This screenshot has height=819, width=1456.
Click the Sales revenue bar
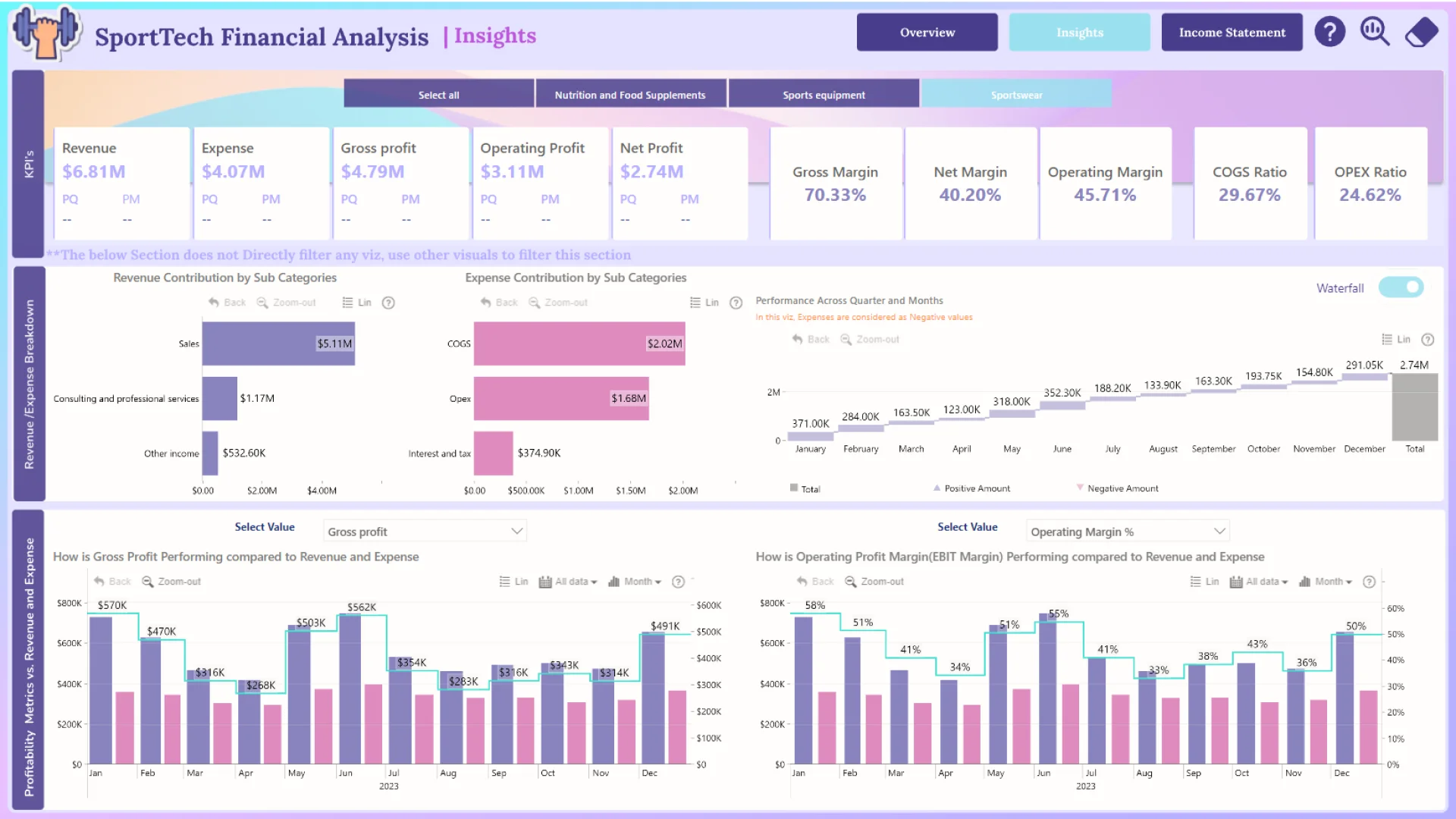278,344
